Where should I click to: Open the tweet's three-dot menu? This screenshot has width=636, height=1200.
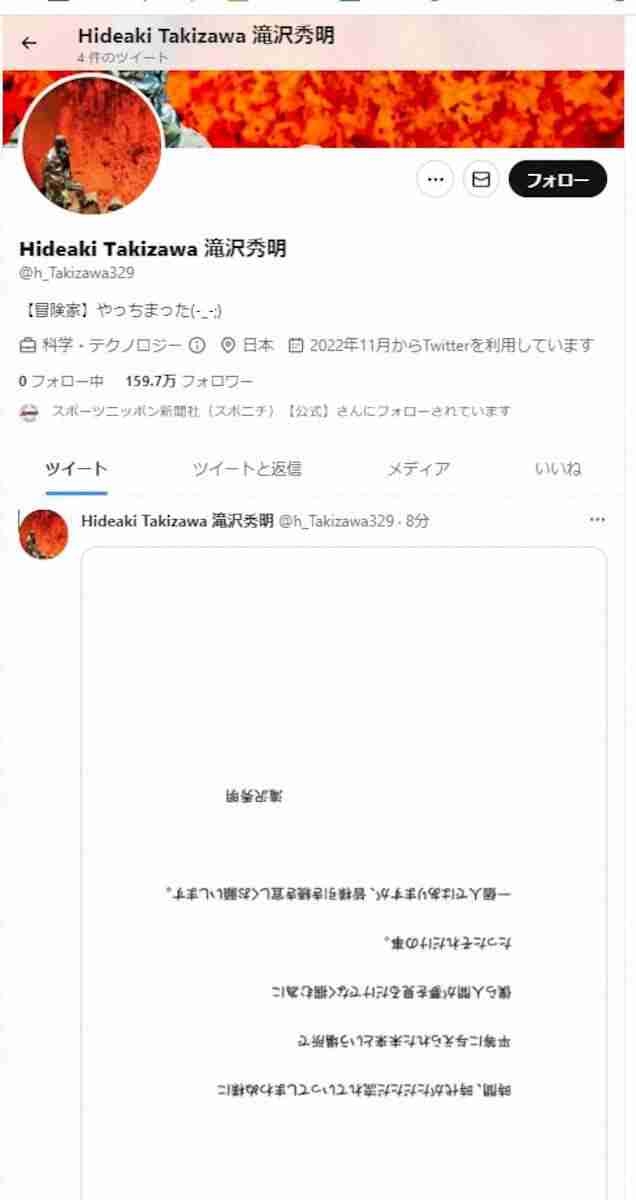pos(597,520)
